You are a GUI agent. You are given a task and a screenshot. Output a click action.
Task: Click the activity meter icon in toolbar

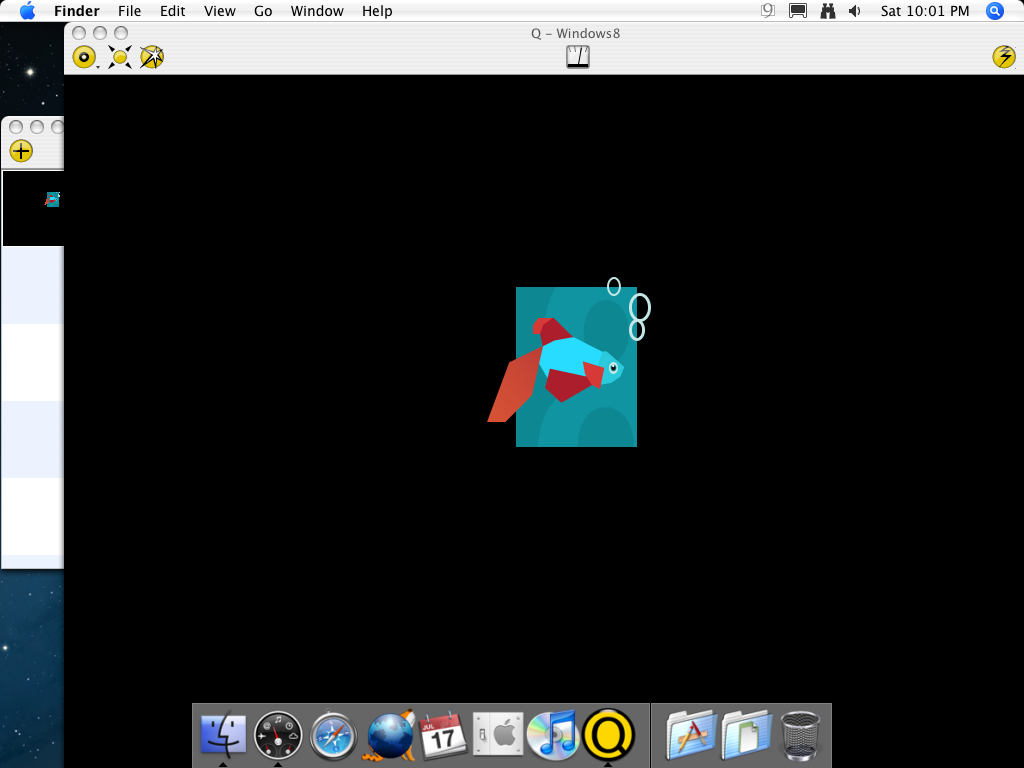[x=577, y=57]
